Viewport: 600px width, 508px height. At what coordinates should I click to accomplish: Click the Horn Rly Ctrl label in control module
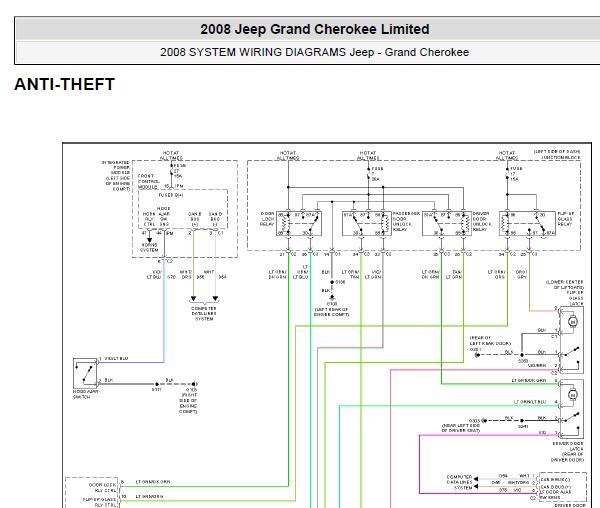[x=149, y=219]
